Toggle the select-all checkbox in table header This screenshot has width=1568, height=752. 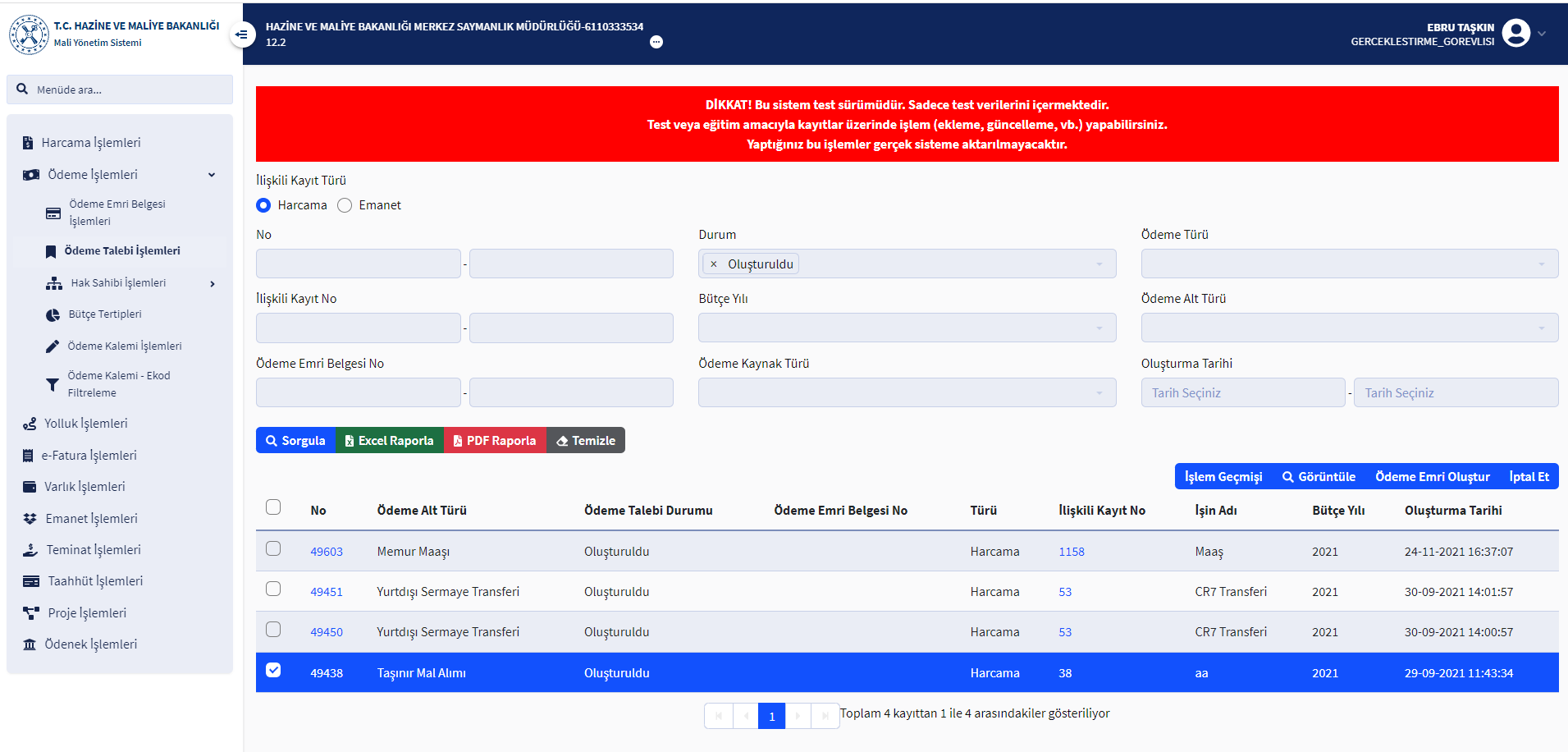(x=273, y=507)
